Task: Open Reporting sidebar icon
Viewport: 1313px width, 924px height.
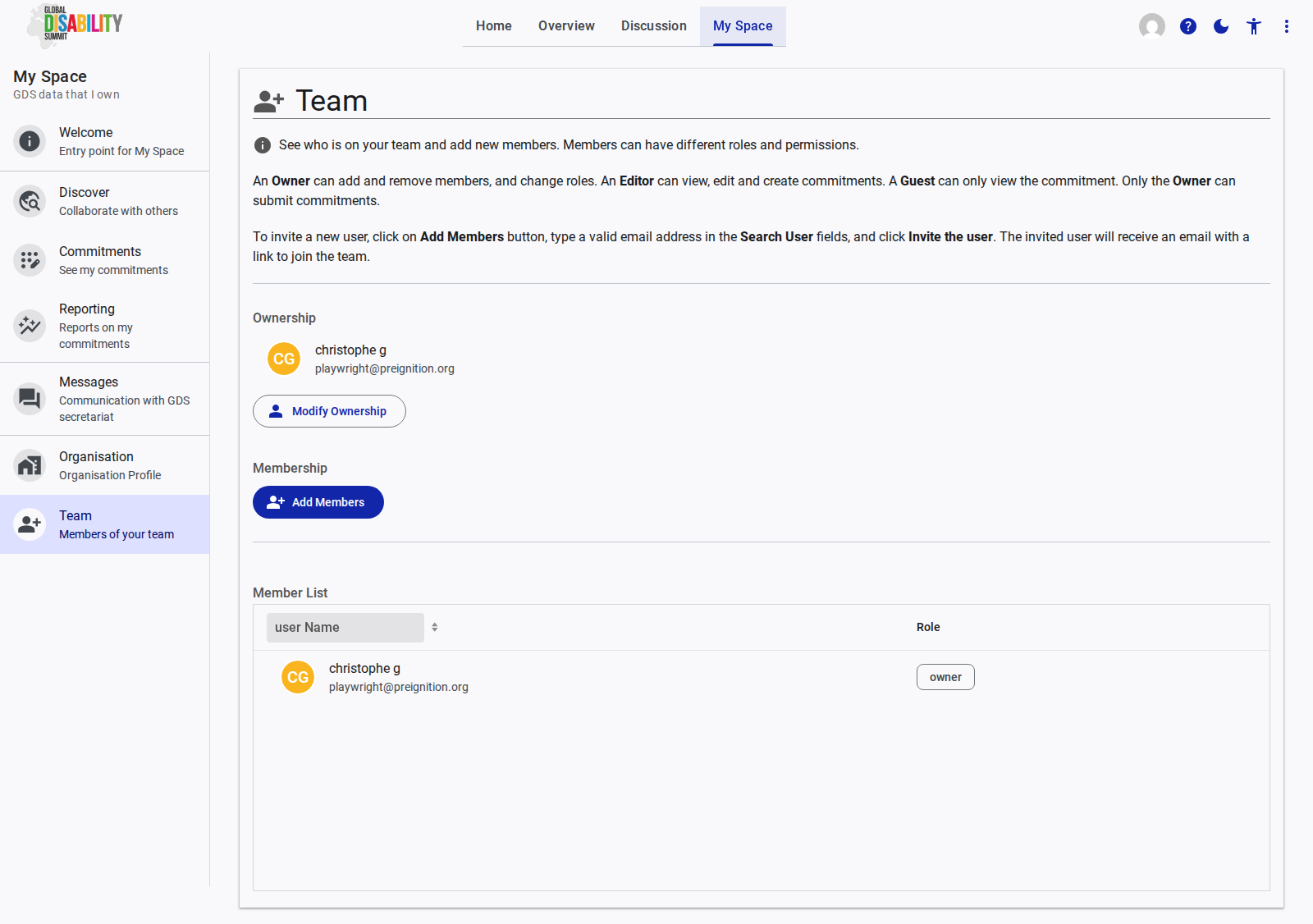Action: 30,326
